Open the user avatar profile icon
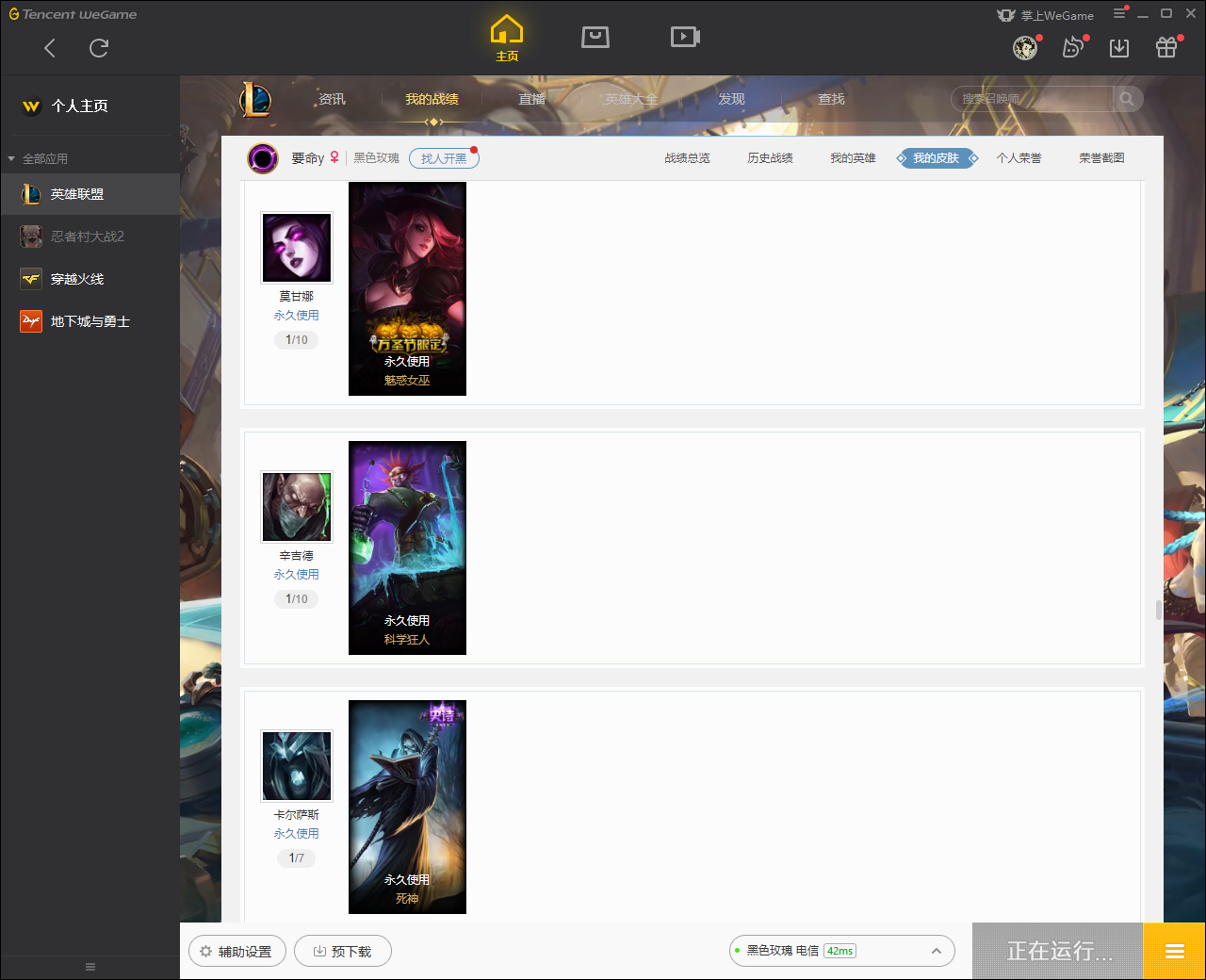 (x=1025, y=47)
